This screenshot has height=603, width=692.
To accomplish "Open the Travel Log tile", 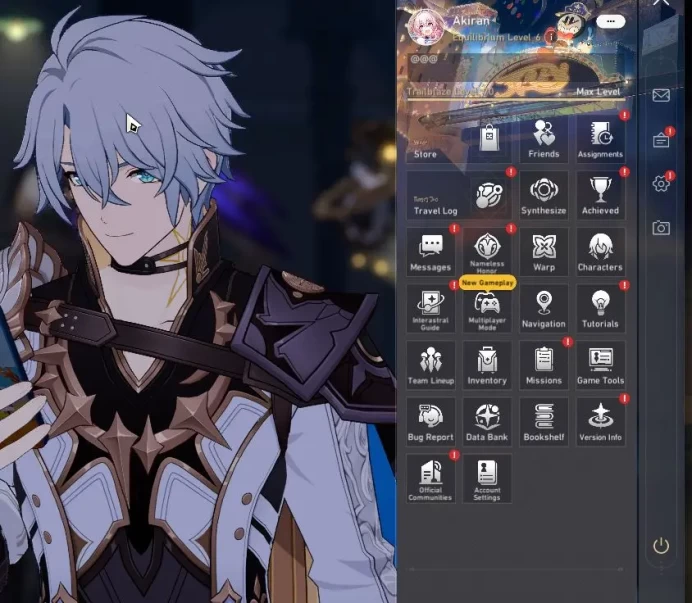I will [x=459, y=196].
